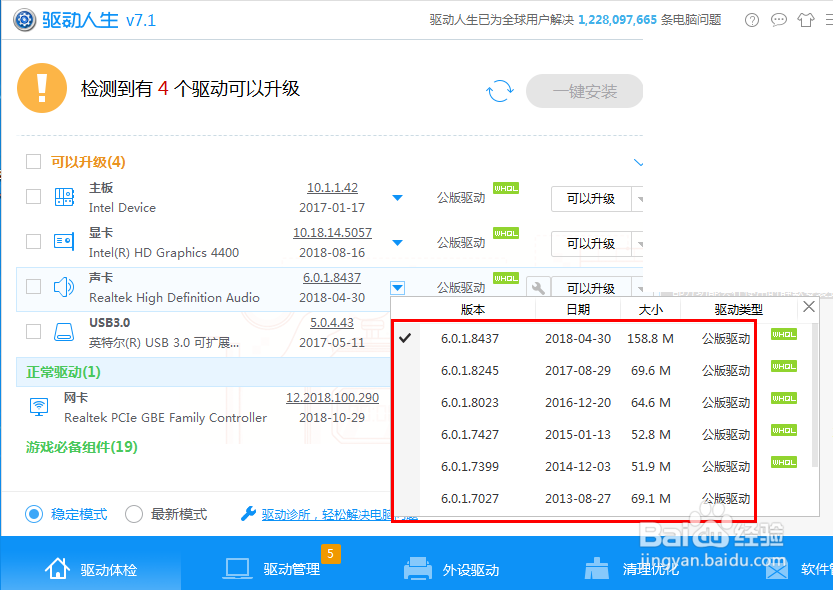Click WHQL badge in 声卡 row
The width and height of the screenshot is (833, 590).
click(506, 278)
